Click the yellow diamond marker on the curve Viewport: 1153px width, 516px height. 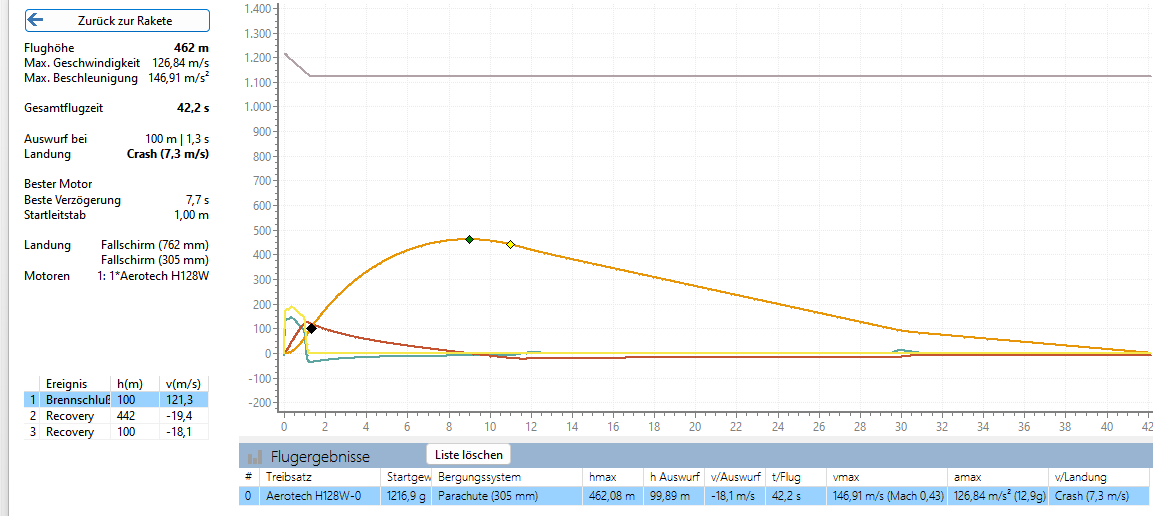click(x=510, y=244)
